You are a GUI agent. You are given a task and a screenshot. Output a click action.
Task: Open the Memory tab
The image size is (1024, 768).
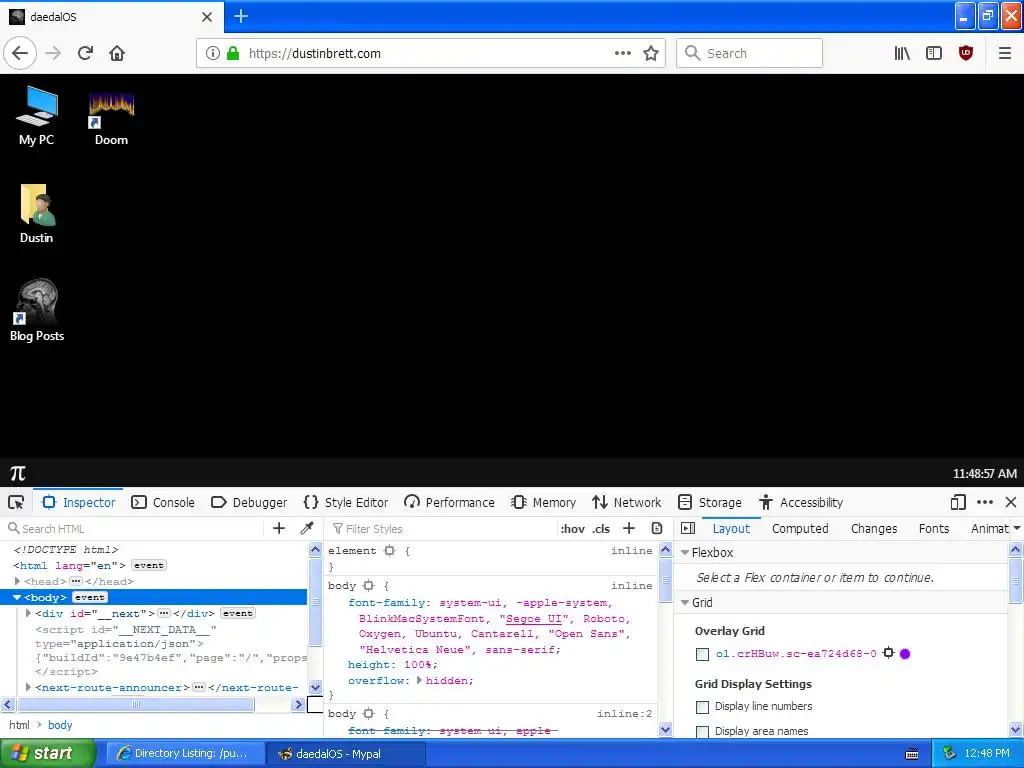(543, 502)
